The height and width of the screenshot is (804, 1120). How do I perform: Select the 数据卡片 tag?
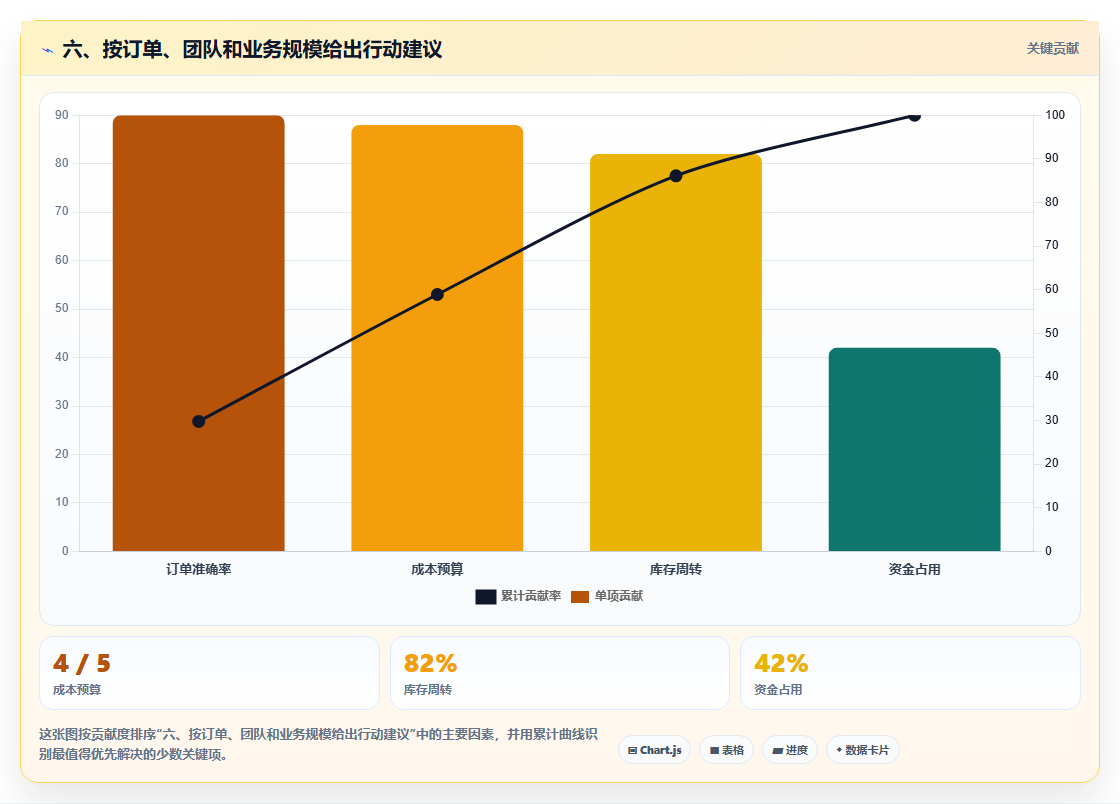coord(863,750)
